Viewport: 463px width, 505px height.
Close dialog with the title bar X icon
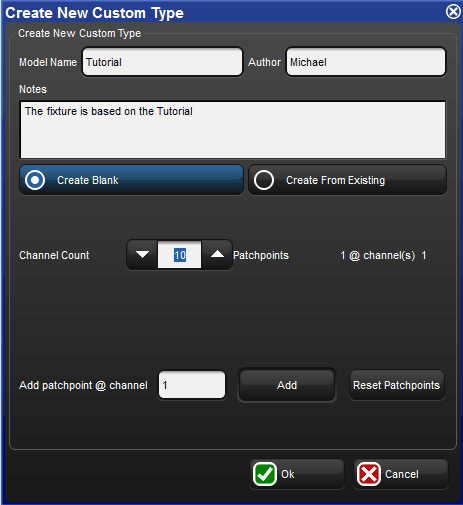(453, 12)
